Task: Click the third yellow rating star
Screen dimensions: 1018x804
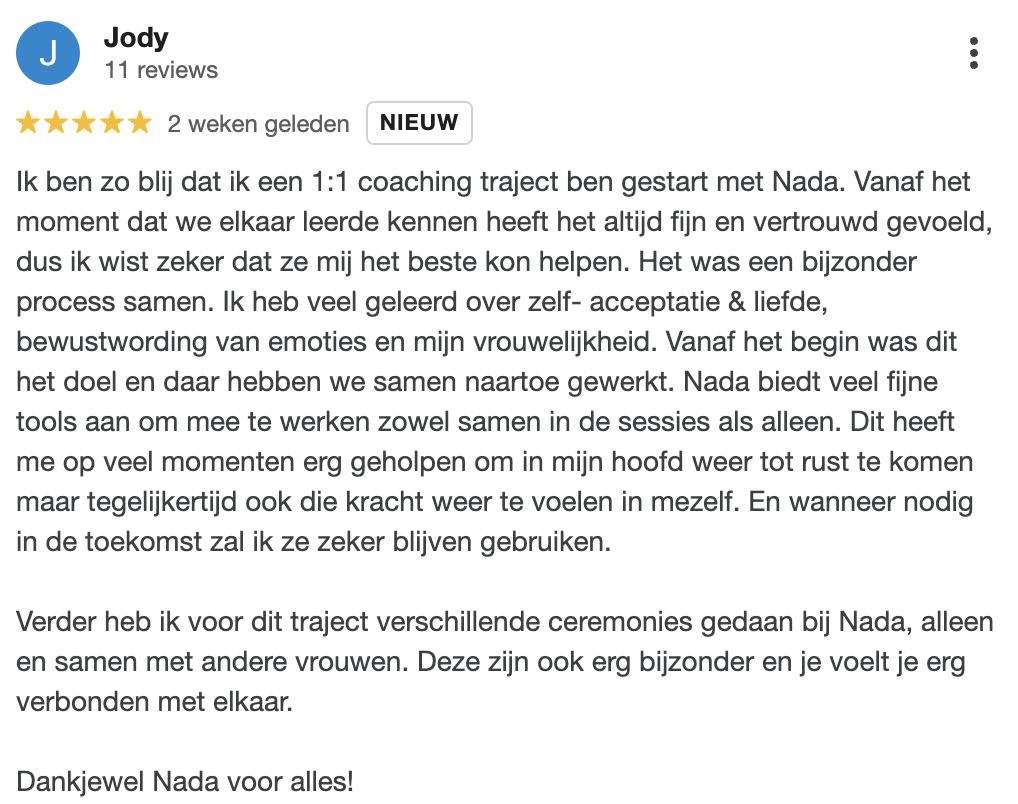Action: tap(84, 123)
